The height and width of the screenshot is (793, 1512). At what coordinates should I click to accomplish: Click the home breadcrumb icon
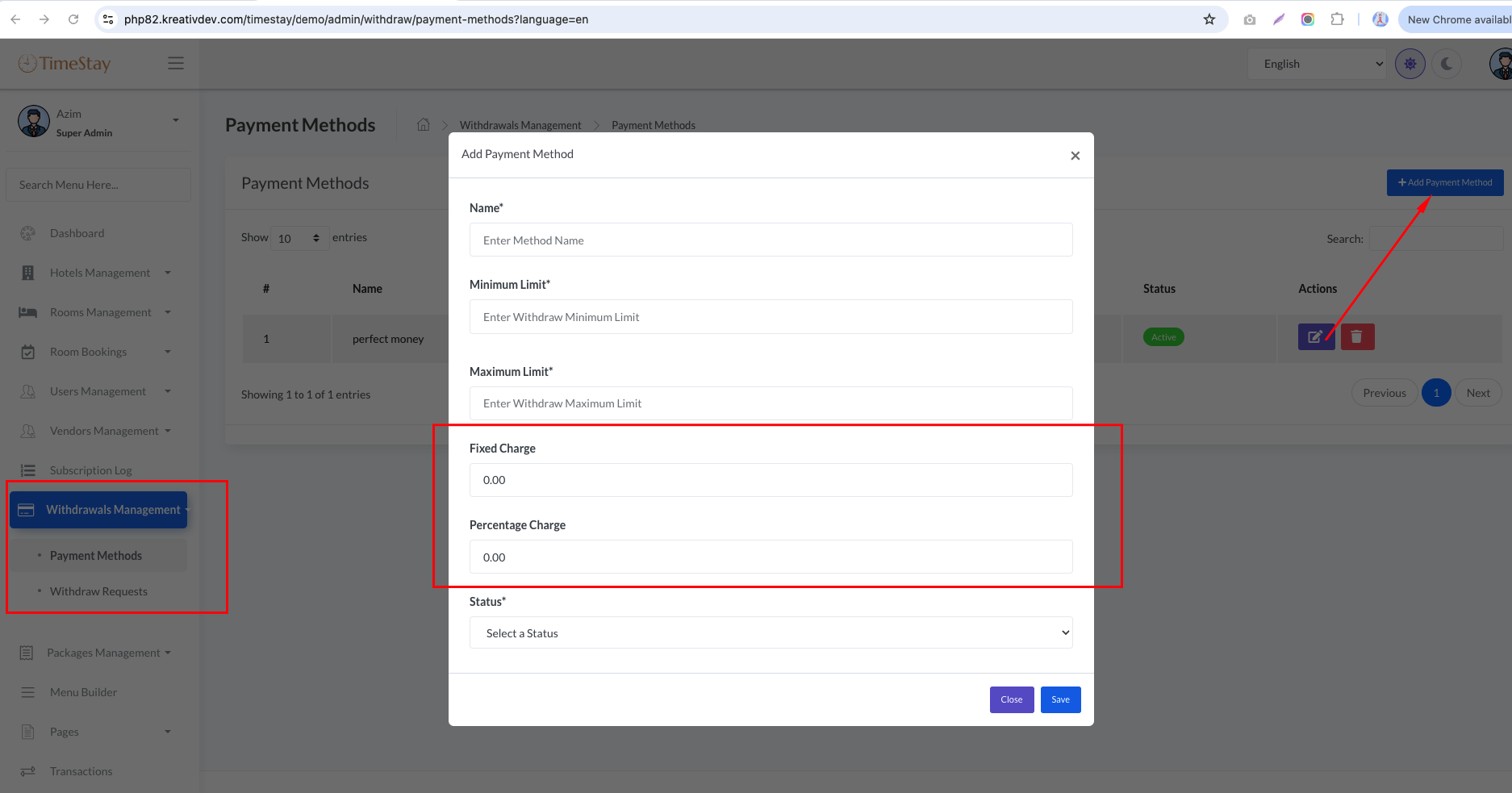[424, 124]
